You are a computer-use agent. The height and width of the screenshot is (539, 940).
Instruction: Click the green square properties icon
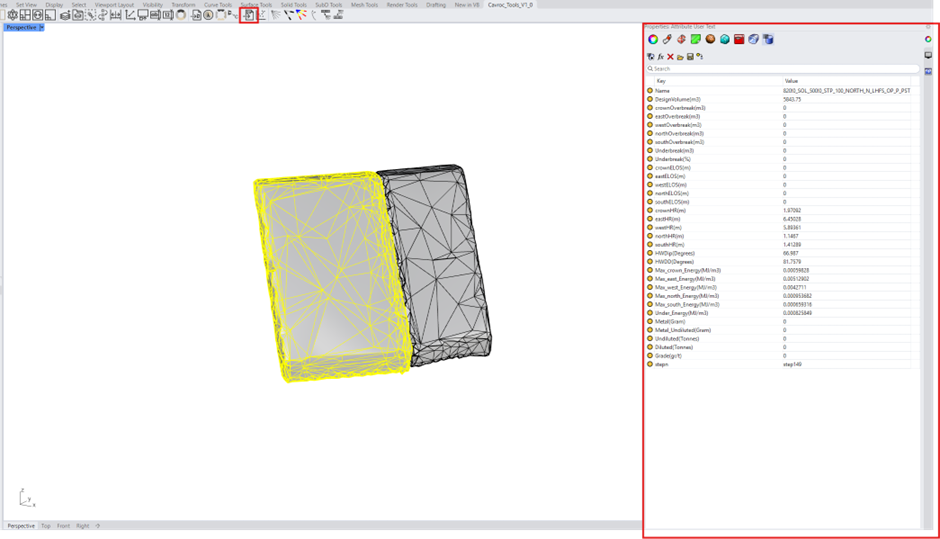[x=695, y=40]
